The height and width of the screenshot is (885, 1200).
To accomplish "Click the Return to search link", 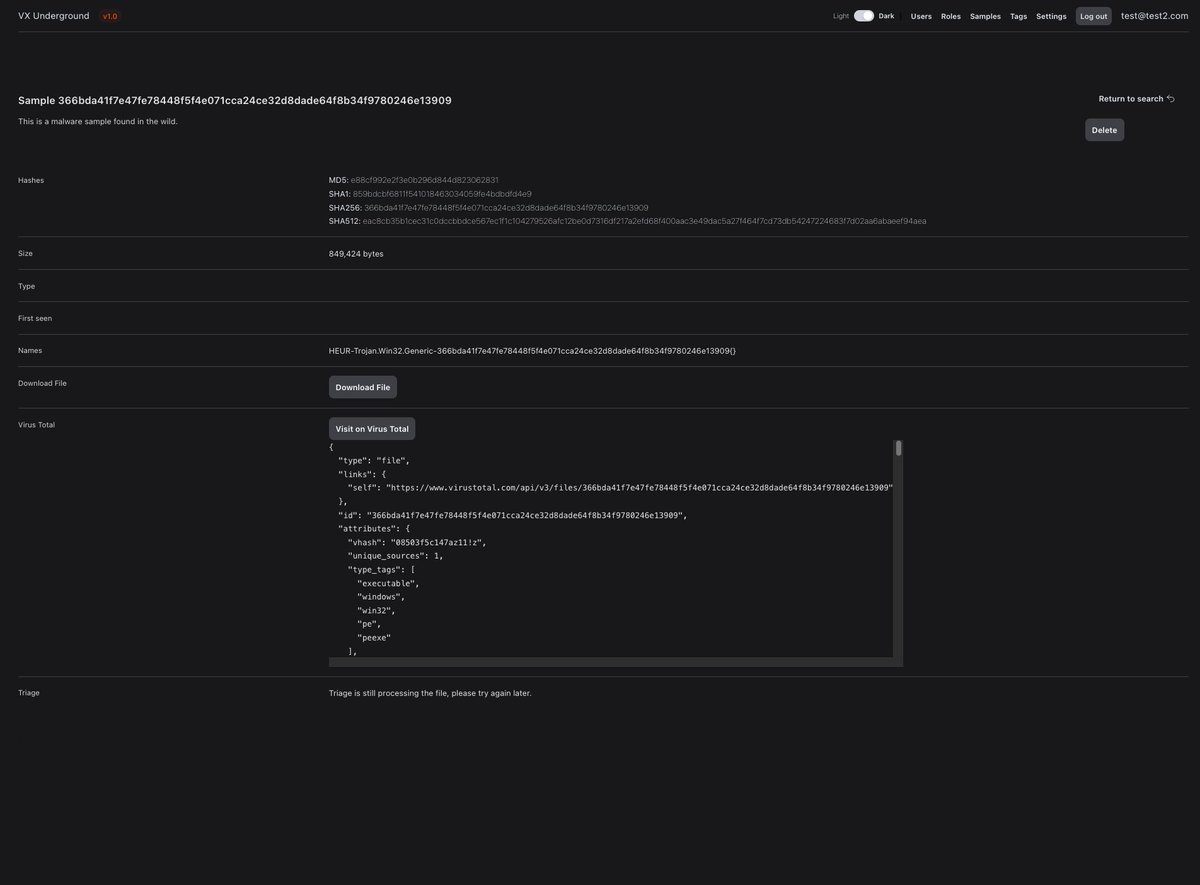I will pos(1131,98).
